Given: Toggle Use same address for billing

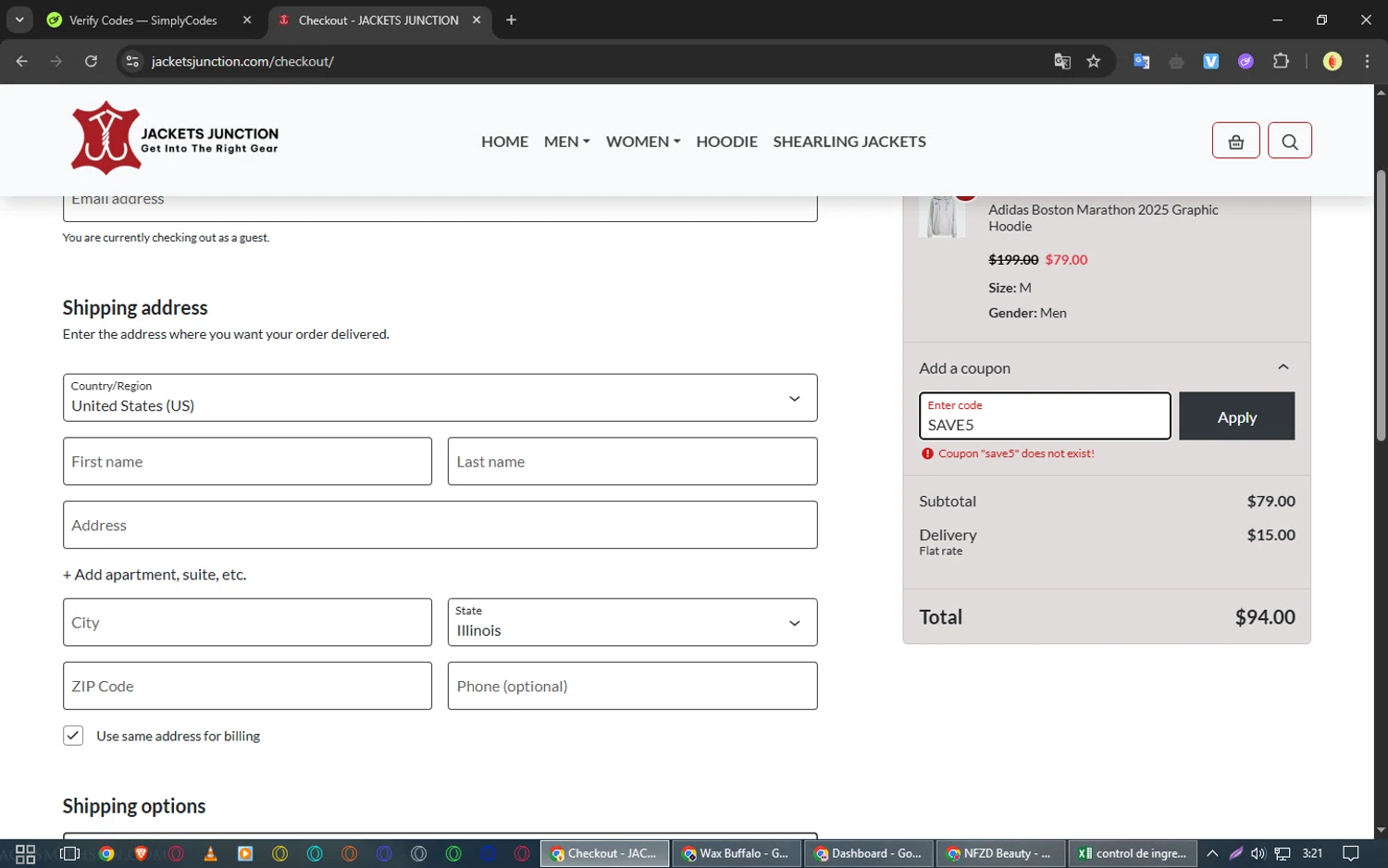Looking at the screenshot, I should coord(73,736).
